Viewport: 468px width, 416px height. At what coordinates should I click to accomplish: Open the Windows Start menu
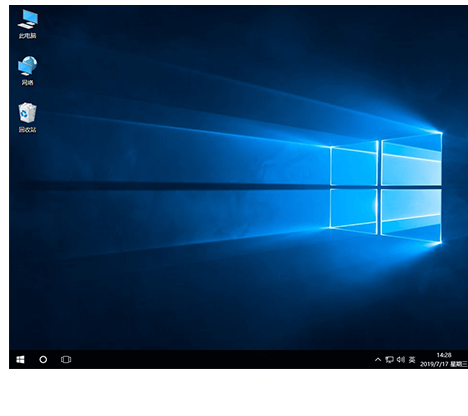coord(20,360)
